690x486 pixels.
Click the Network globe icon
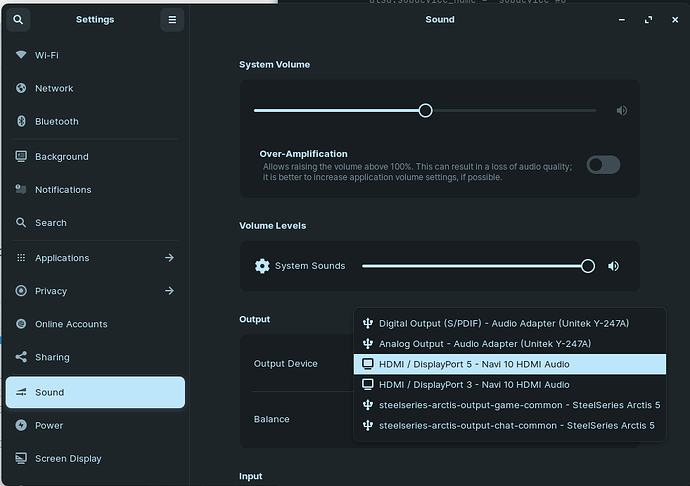tap(21, 88)
